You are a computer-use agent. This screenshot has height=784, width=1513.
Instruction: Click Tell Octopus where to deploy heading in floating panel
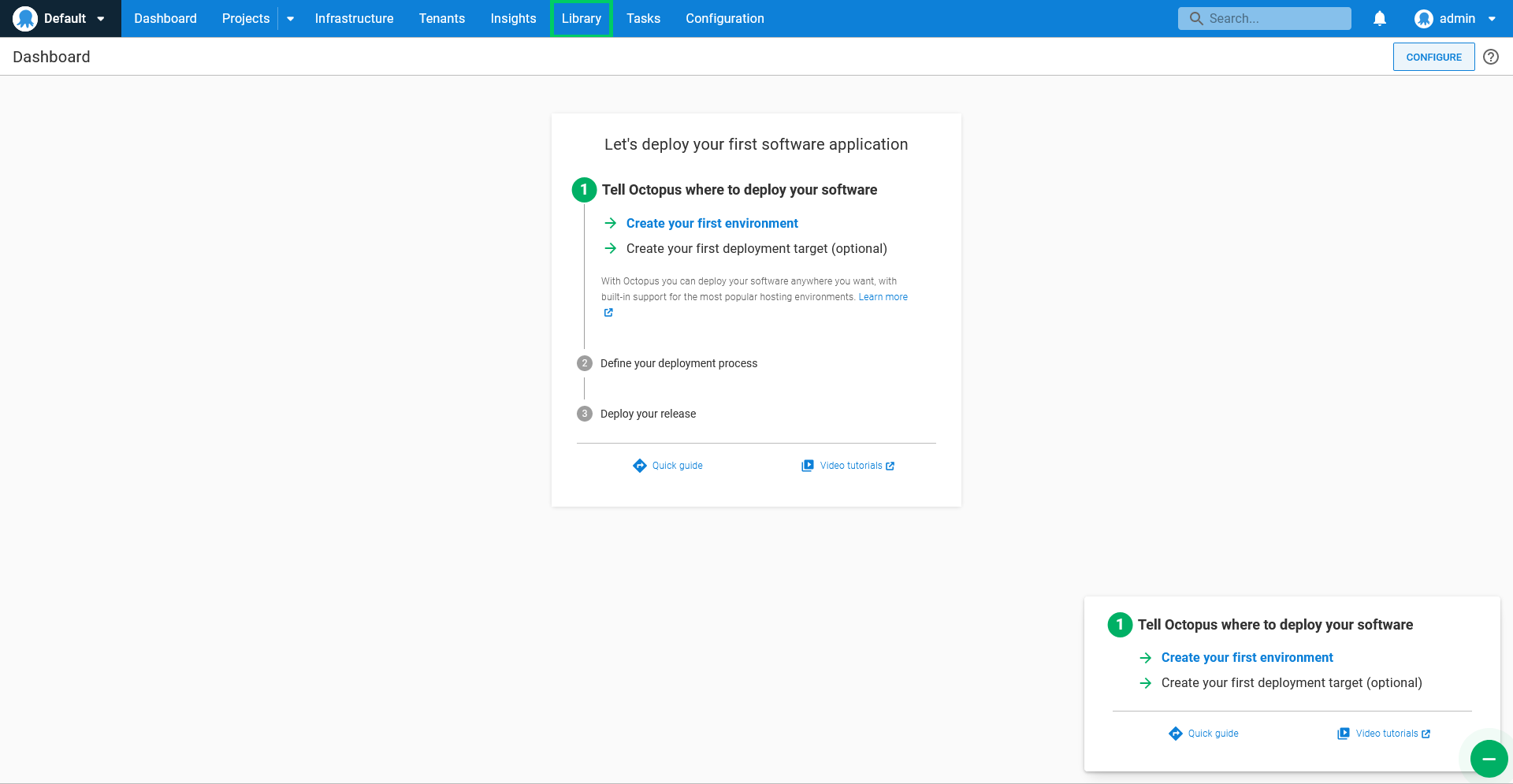(1276, 624)
